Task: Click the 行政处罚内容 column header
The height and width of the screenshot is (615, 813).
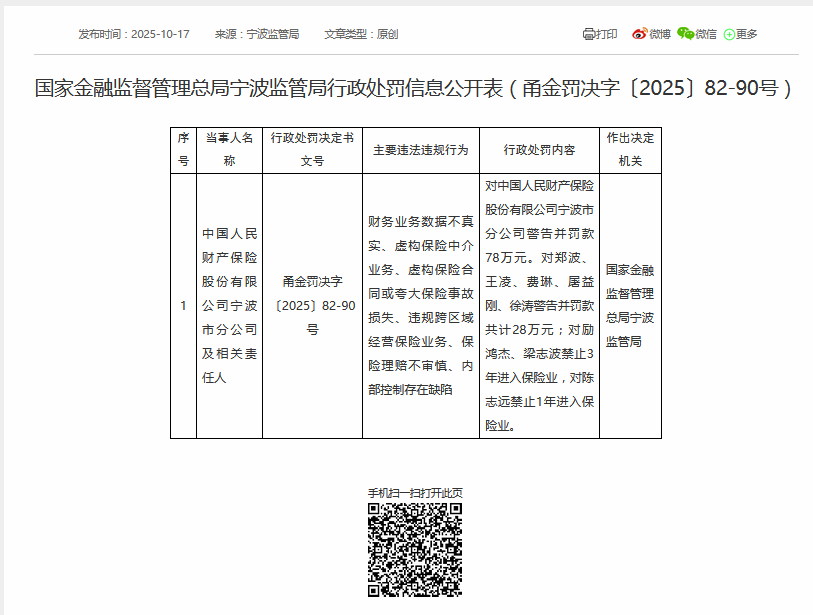Action: [539, 150]
